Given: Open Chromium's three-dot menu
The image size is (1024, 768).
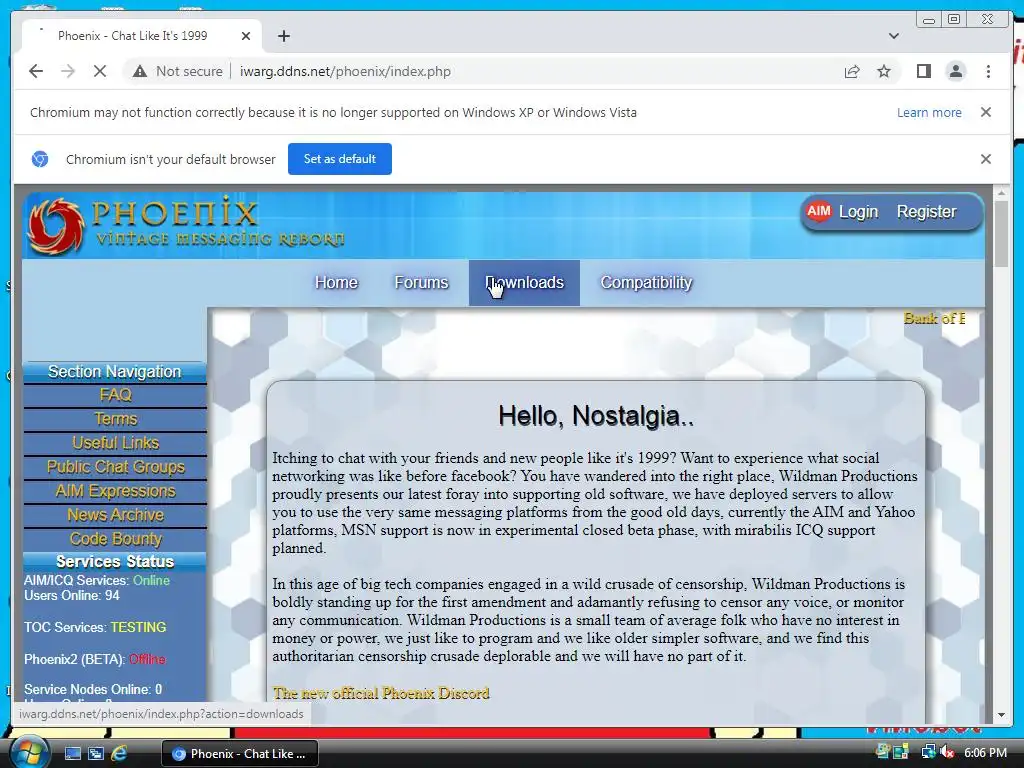Looking at the screenshot, I should coord(988,71).
